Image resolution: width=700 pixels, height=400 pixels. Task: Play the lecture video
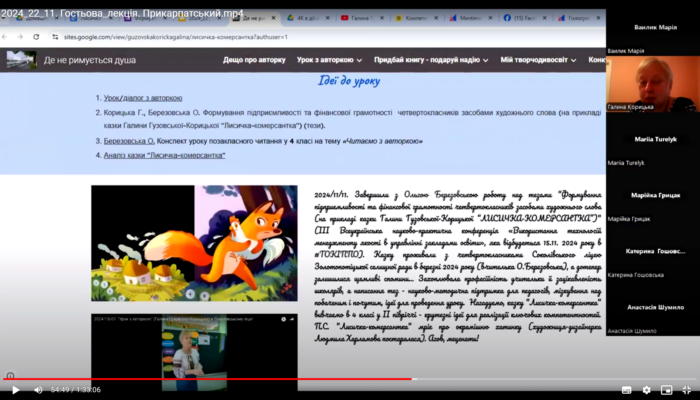pyautogui.click(x=14, y=389)
